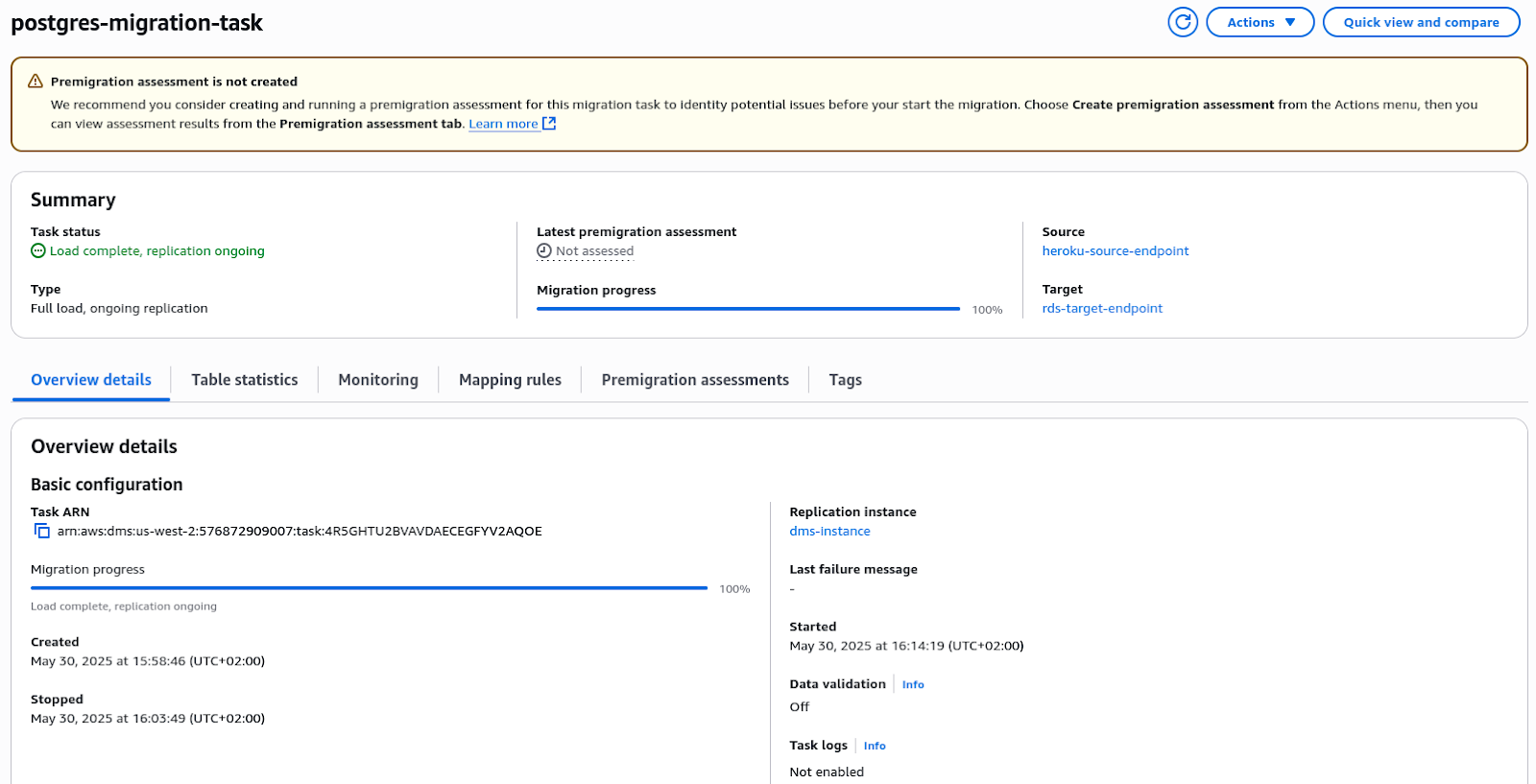The image size is (1536, 784).
Task: Open dms-instance replication instance link
Action: (x=829, y=532)
